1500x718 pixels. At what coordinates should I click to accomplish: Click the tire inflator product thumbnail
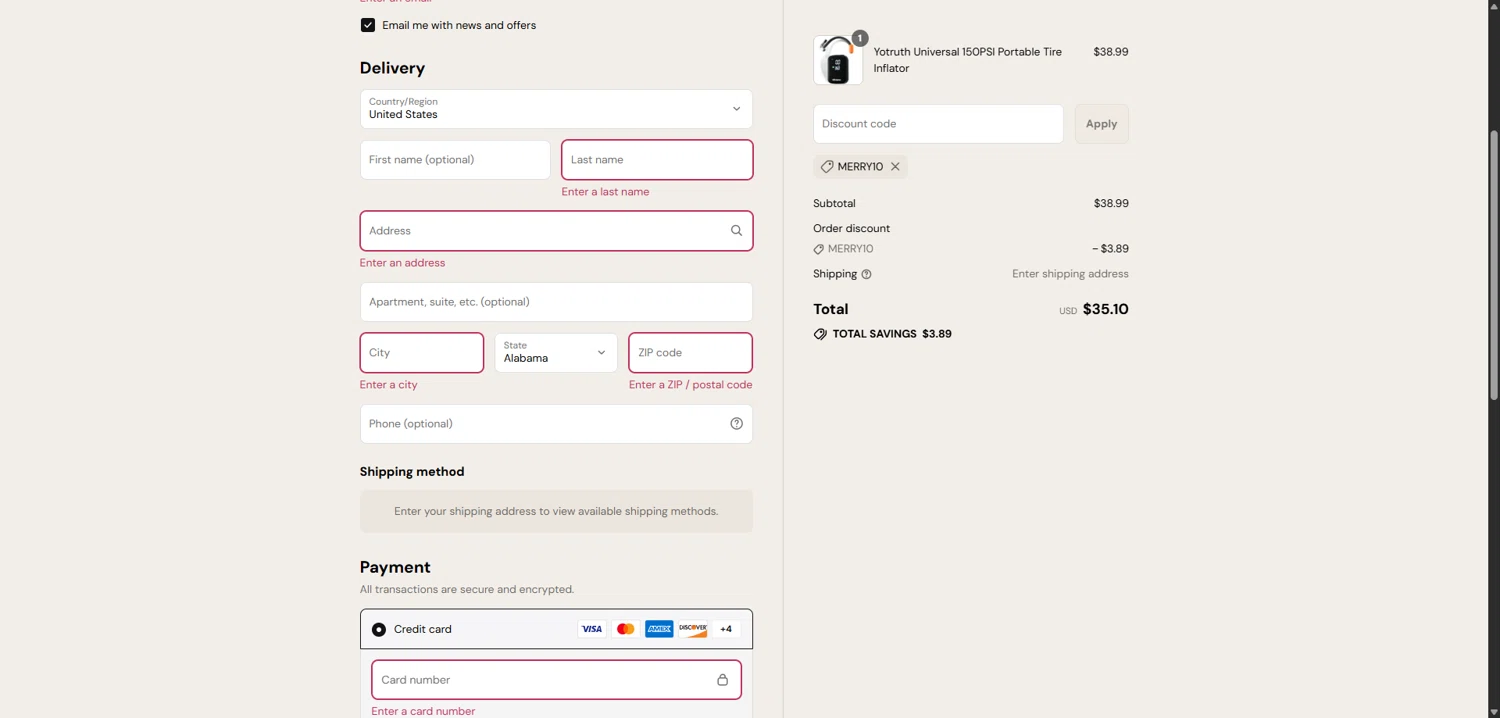838,61
